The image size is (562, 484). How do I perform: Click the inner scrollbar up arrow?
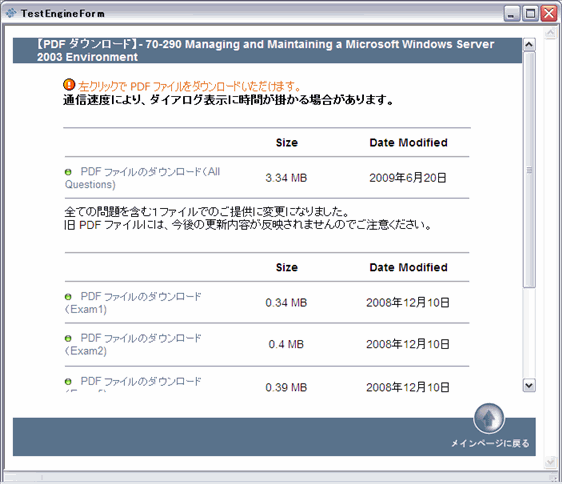[529, 44]
